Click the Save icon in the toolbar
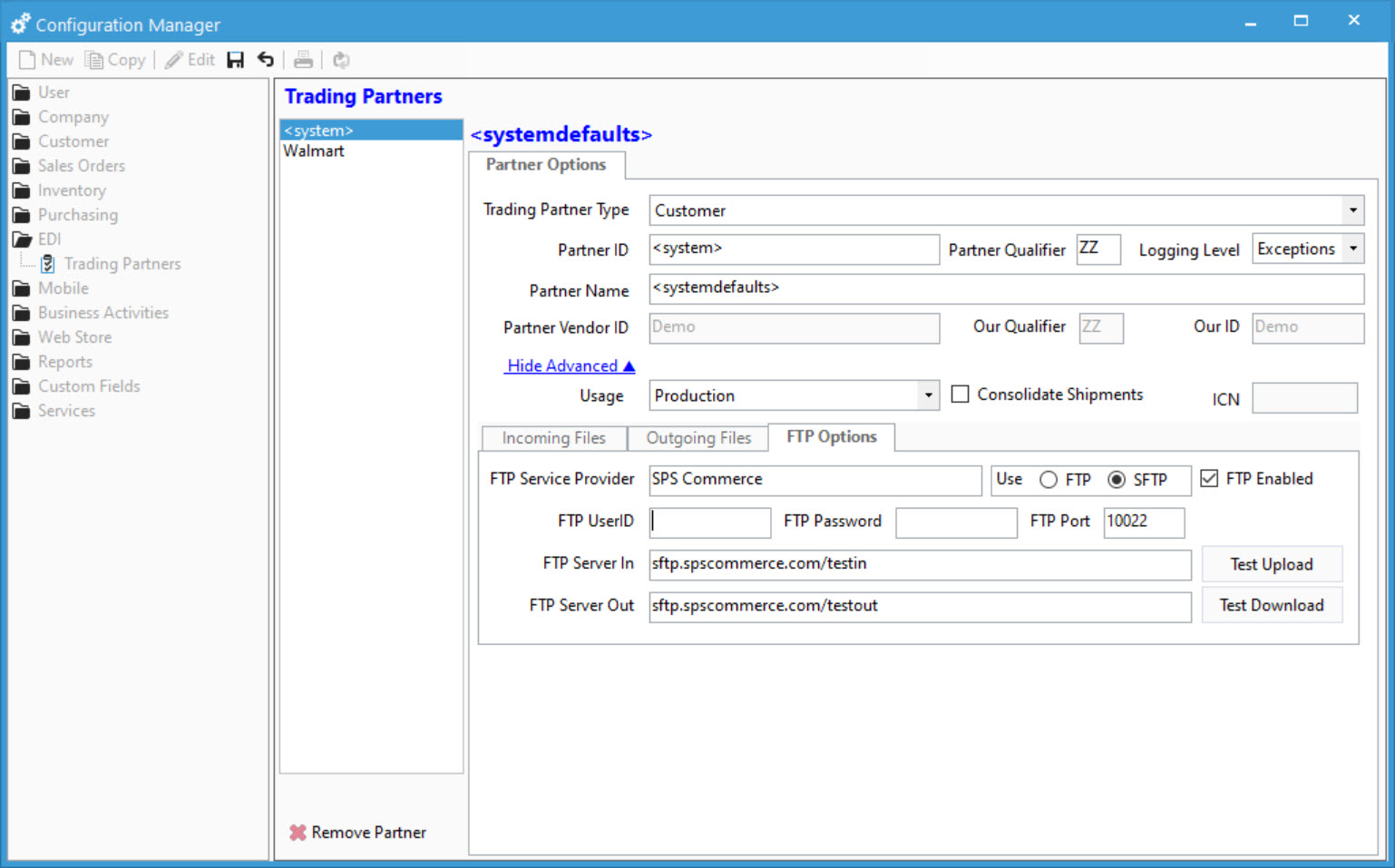Screen dimensions: 1395x868 236,59
